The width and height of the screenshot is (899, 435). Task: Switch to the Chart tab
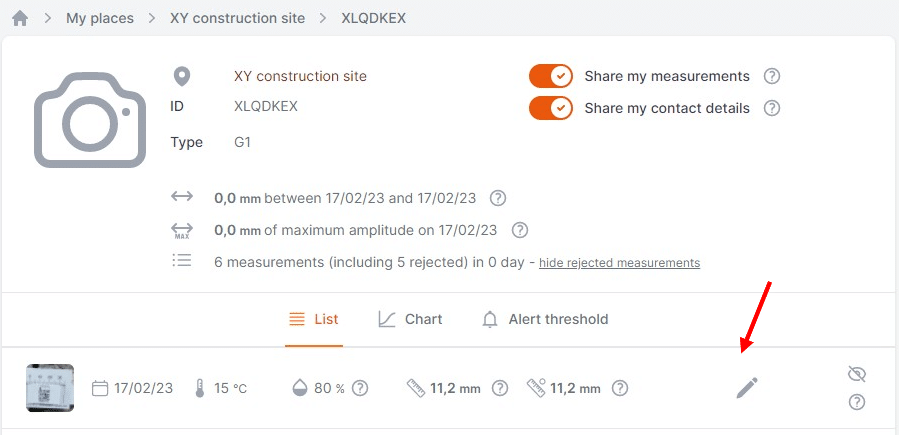pos(410,319)
